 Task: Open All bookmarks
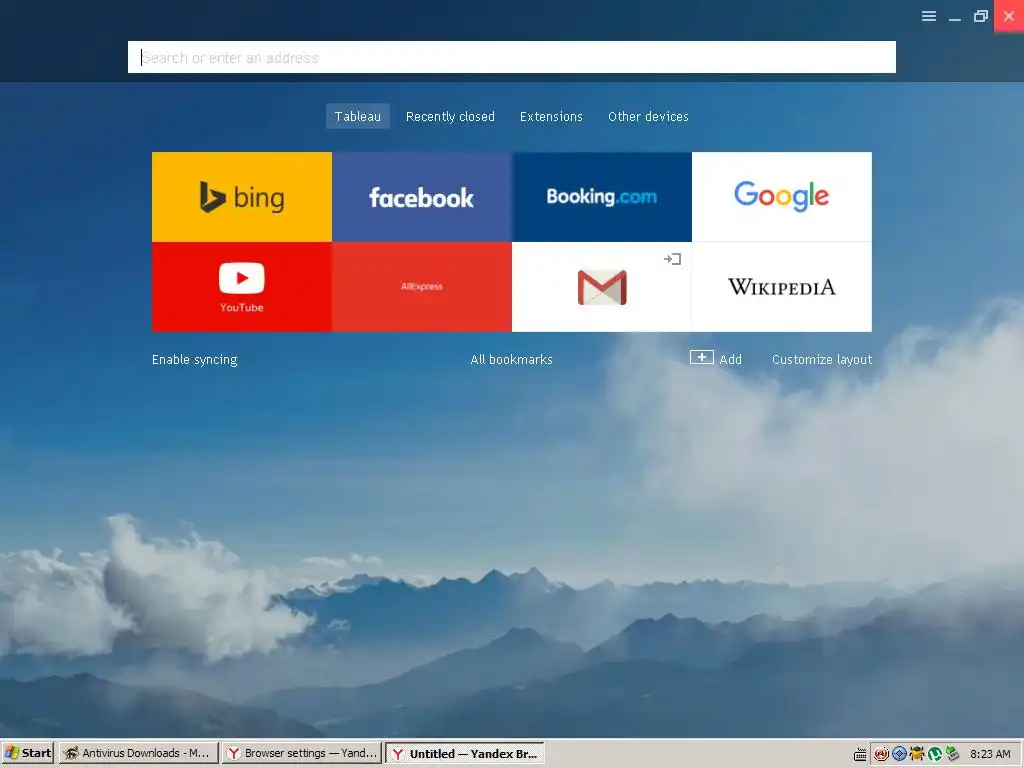pyautogui.click(x=511, y=359)
